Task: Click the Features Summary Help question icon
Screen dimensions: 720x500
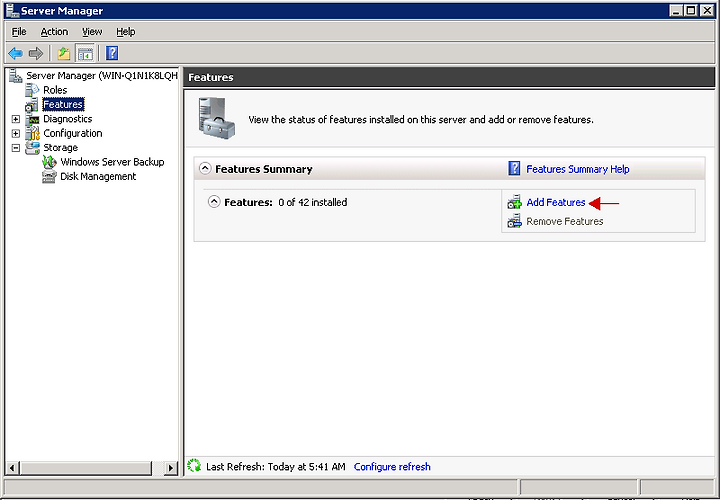Action: click(x=515, y=169)
